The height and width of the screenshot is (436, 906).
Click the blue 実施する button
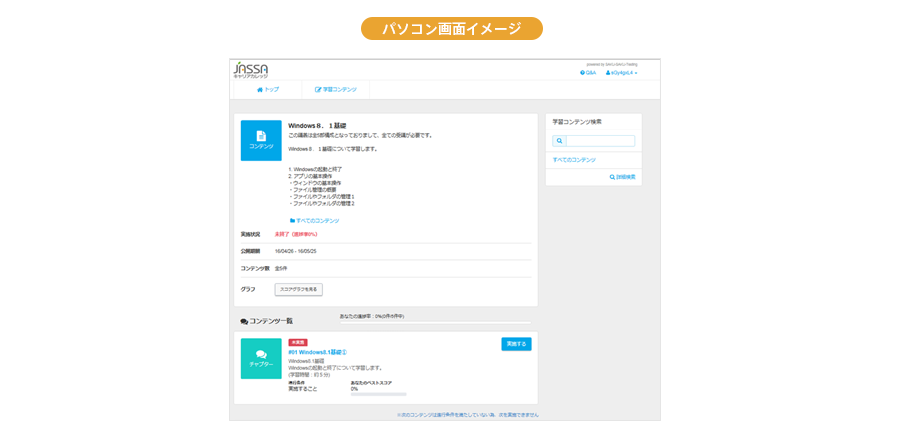point(516,344)
